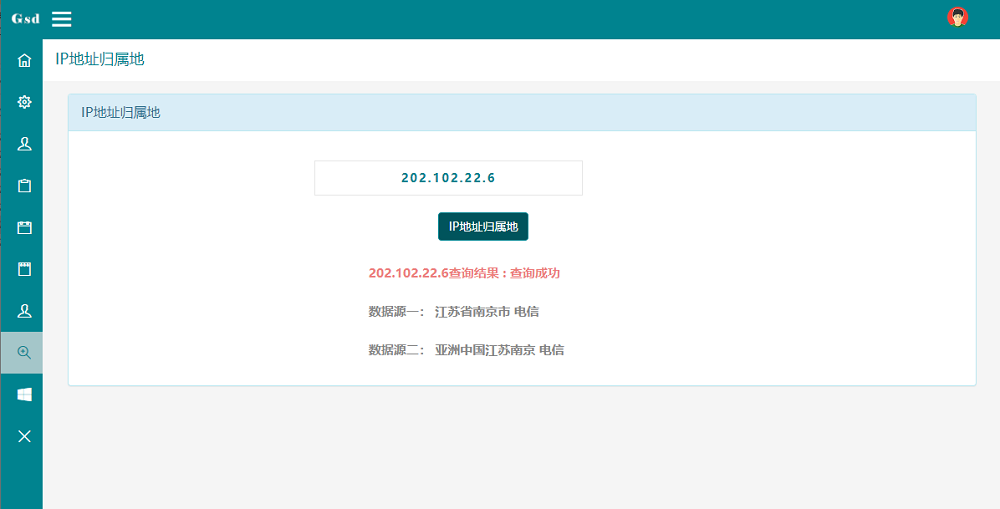The width and height of the screenshot is (1000, 509).
Task: Open the Windows logo sidebar icon
Action: click(24, 395)
